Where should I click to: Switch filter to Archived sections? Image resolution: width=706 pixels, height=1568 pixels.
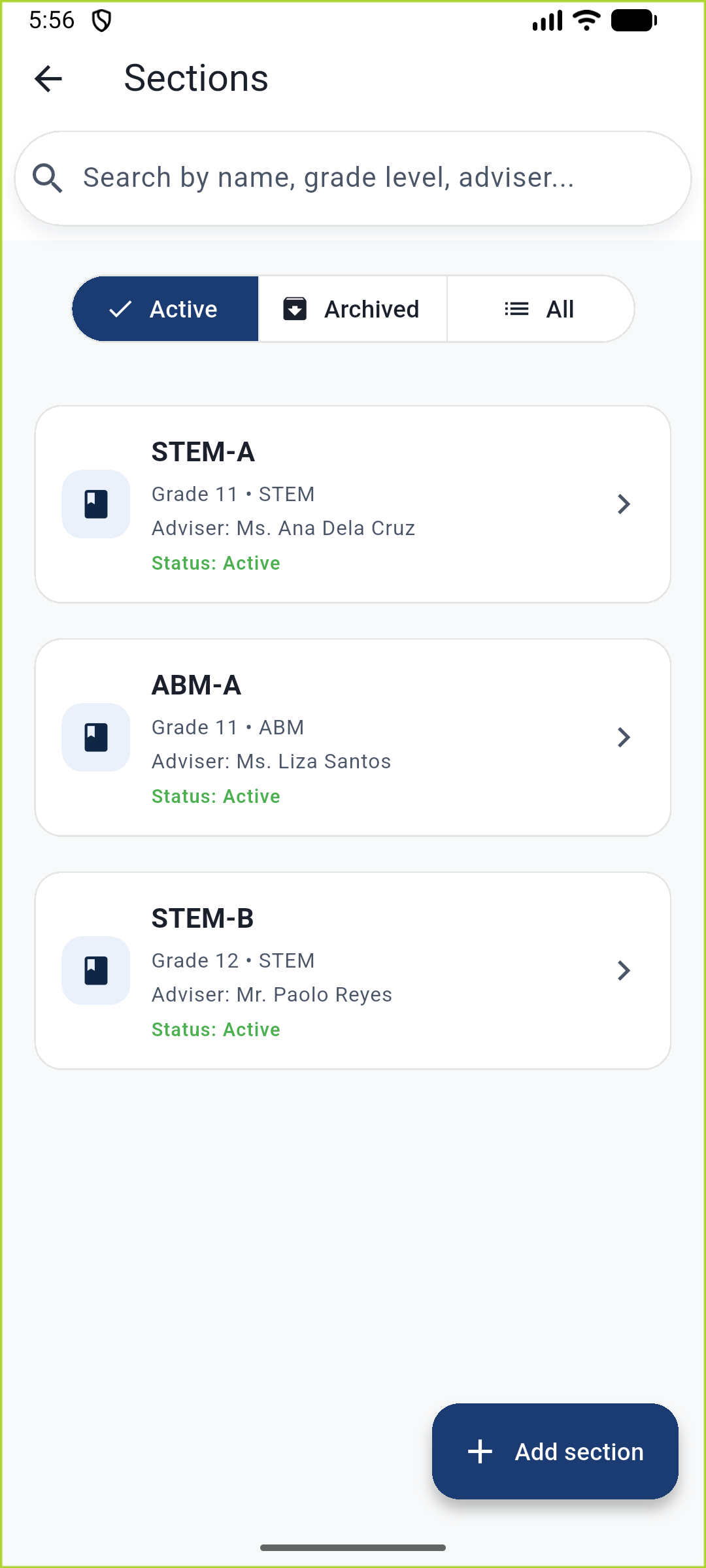point(353,309)
